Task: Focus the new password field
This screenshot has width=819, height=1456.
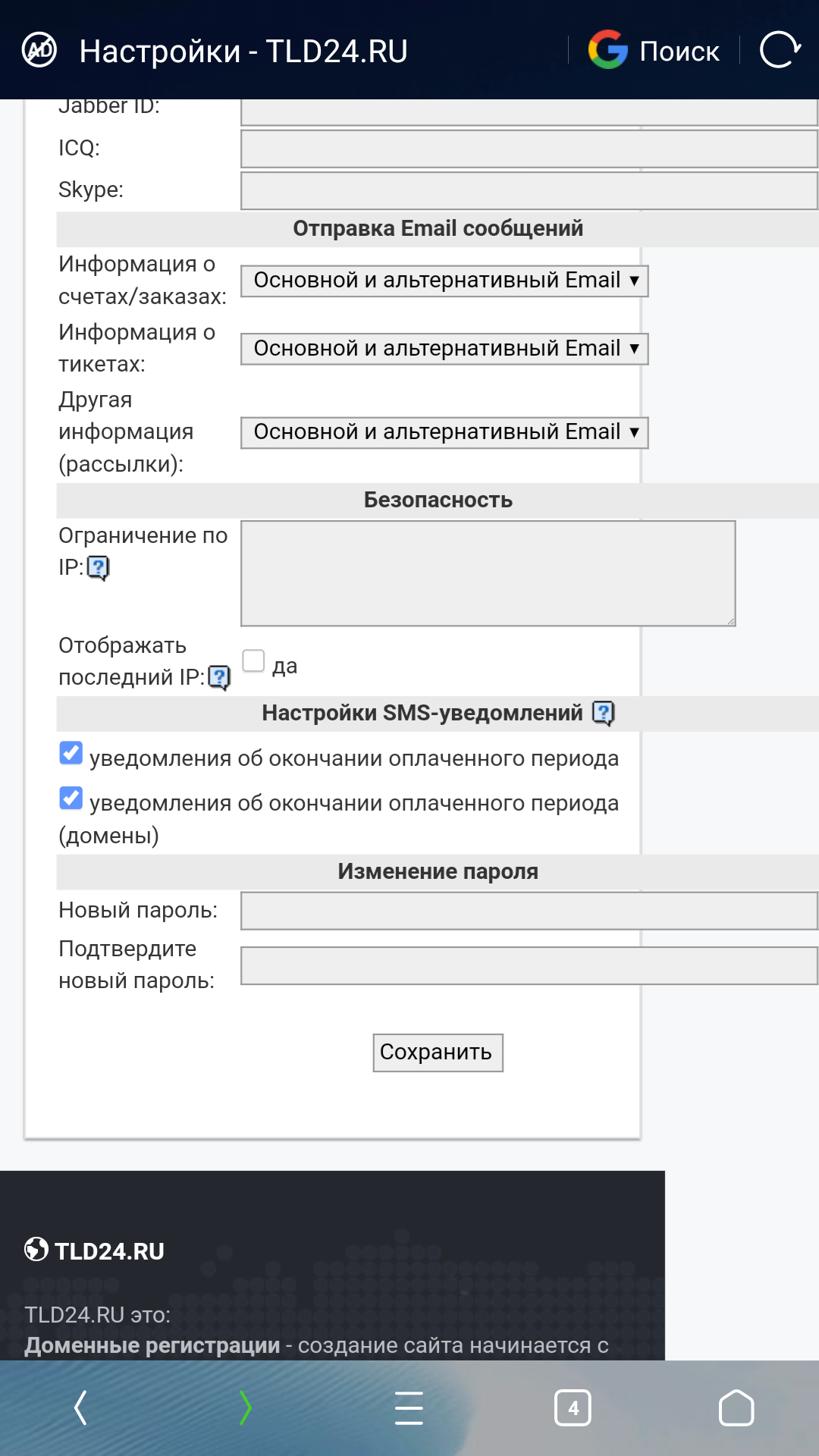Action: [529, 910]
